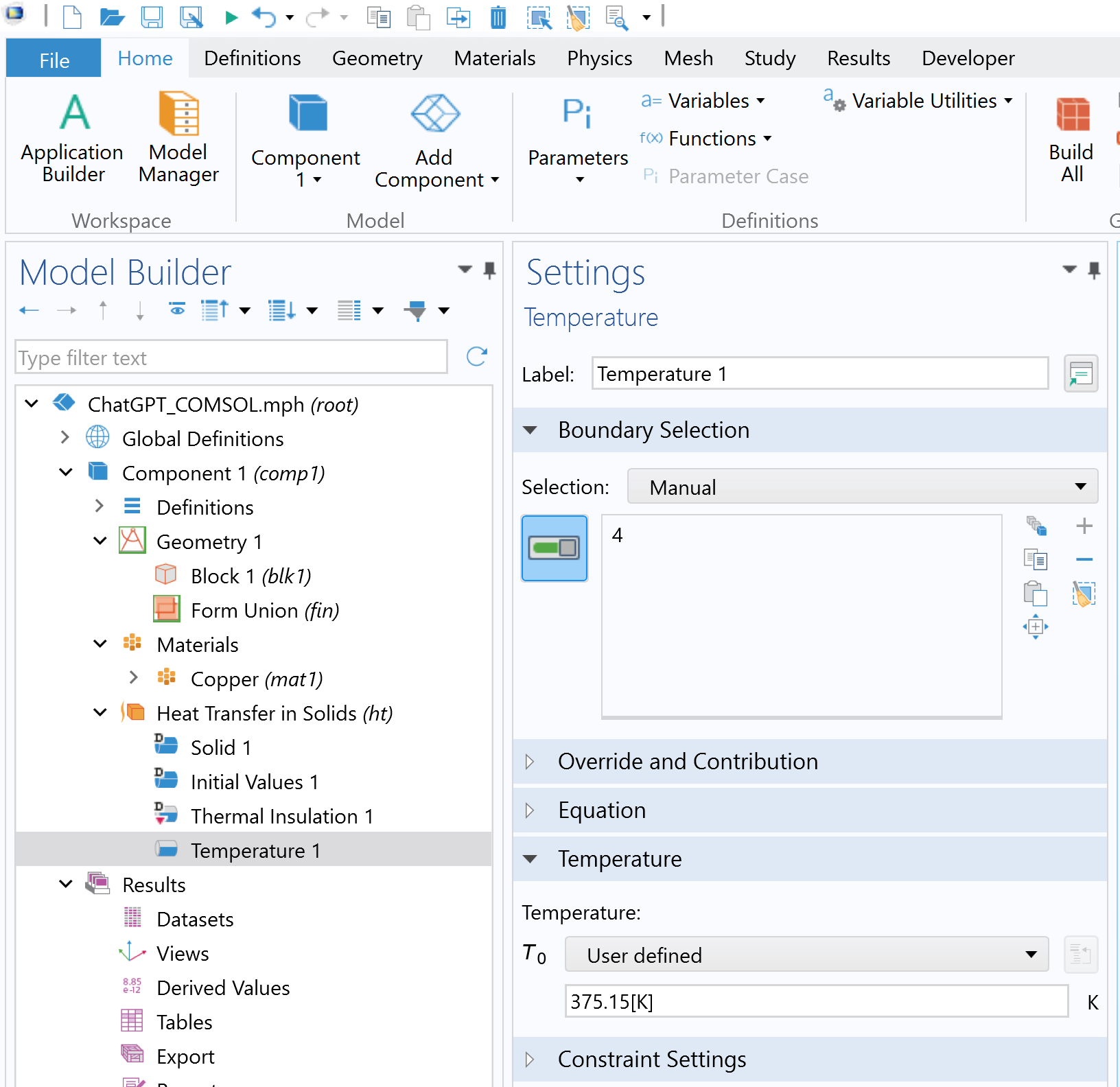Screen dimensions: 1120x1087
Task: Toggle the Activate Selection switch
Action: point(555,548)
